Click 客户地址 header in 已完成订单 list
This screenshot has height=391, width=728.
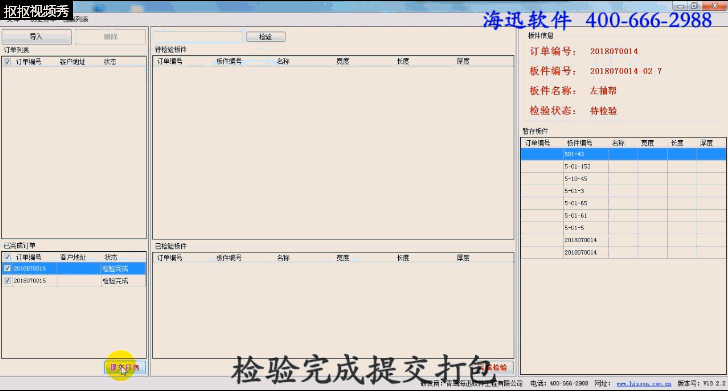pos(73,257)
